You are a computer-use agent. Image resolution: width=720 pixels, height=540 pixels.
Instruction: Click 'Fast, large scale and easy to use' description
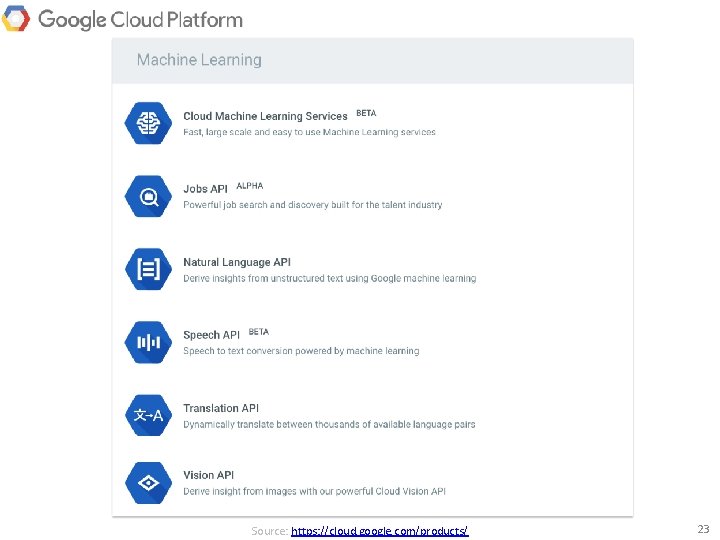(x=309, y=132)
